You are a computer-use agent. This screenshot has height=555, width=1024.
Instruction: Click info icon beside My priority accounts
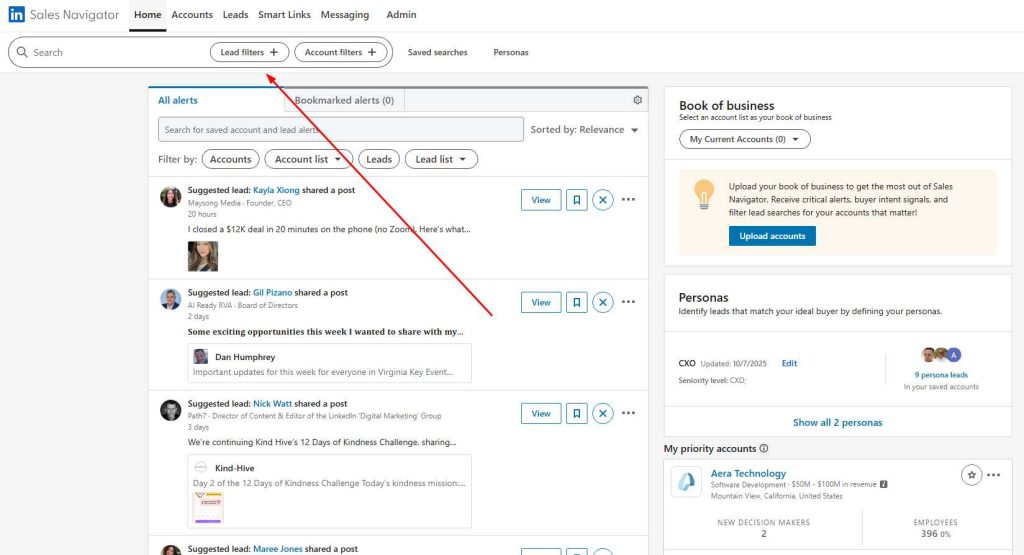pos(764,449)
